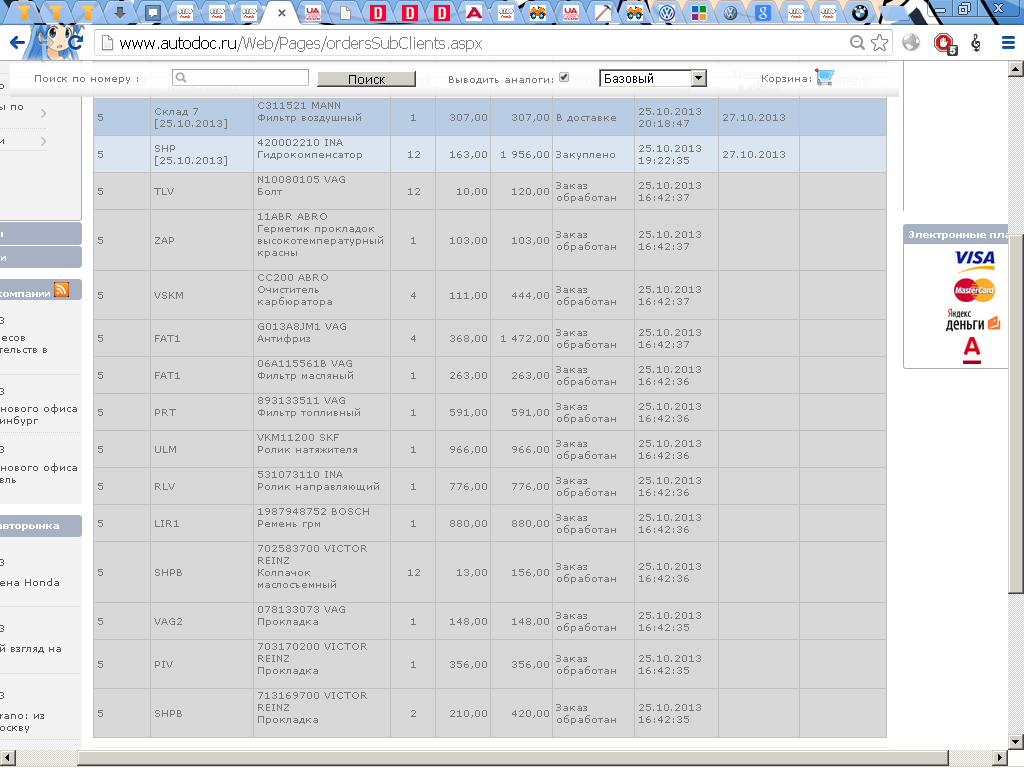Click the red adblock extension icon
The image size is (1024, 768).
942,43
